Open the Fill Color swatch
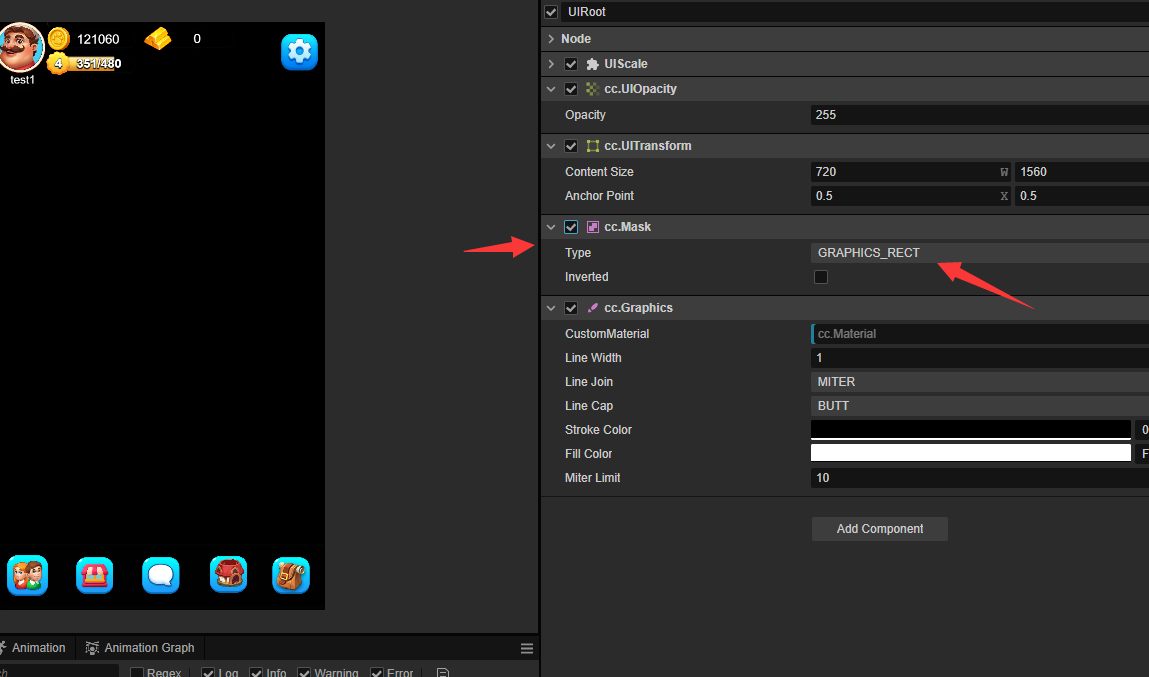Viewport: 1149px width, 677px height. coord(970,454)
